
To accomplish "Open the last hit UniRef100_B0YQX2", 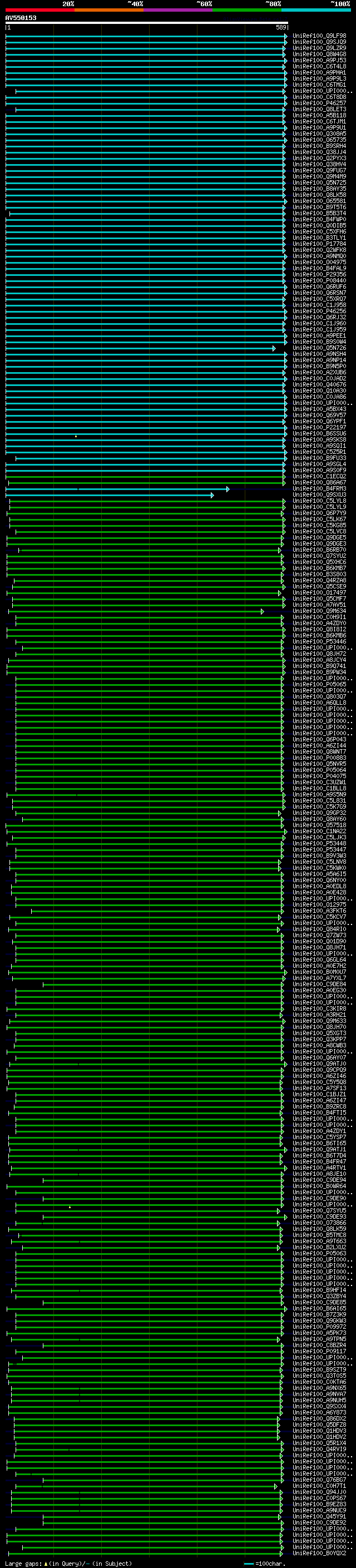I will tap(319, 1554).
